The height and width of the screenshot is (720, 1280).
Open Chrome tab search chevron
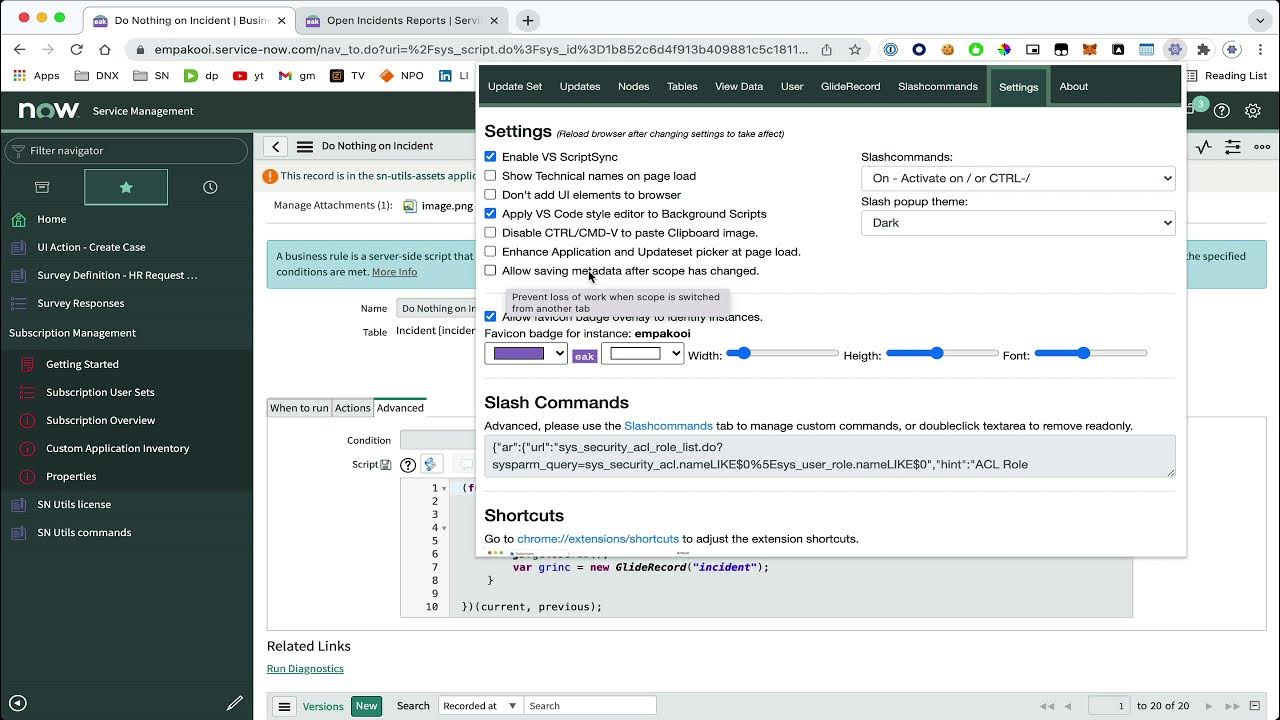1259,20
